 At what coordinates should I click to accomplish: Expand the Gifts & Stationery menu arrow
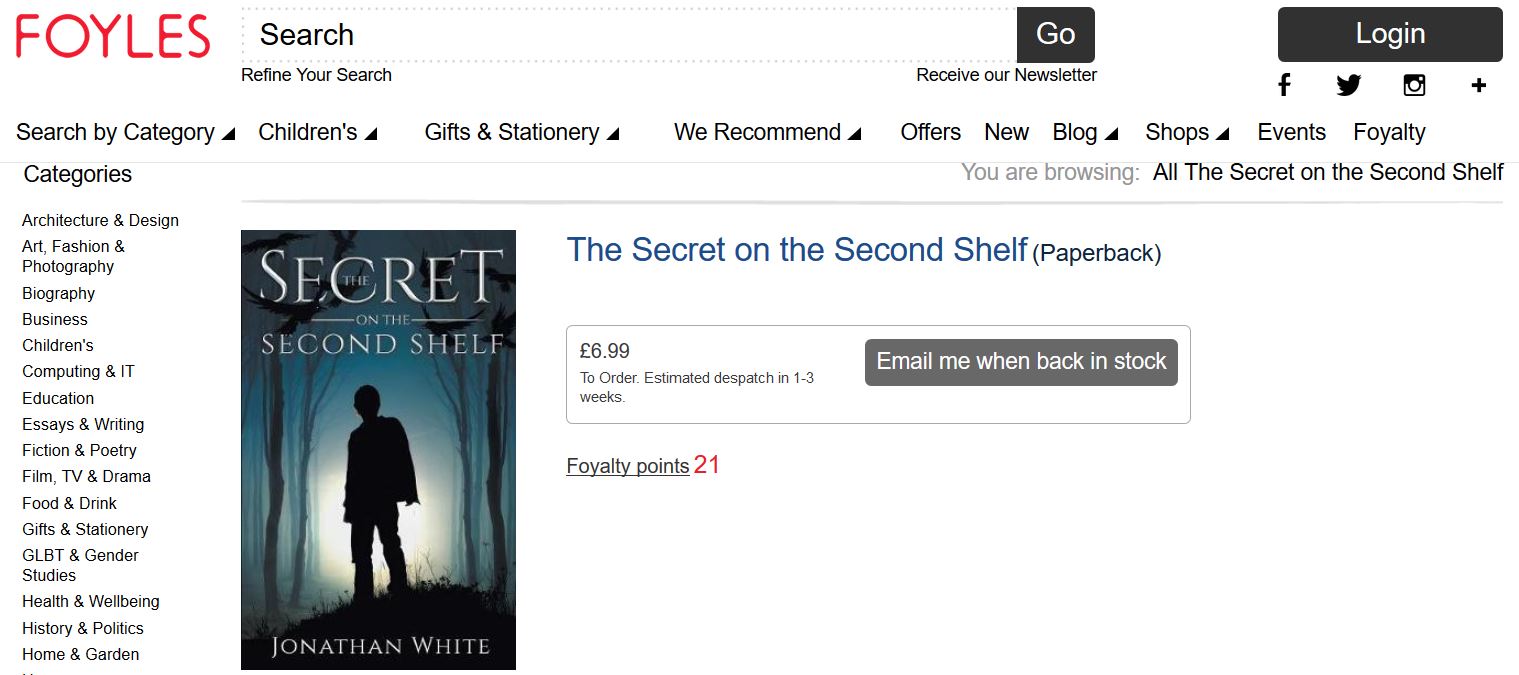[x=613, y=134]
